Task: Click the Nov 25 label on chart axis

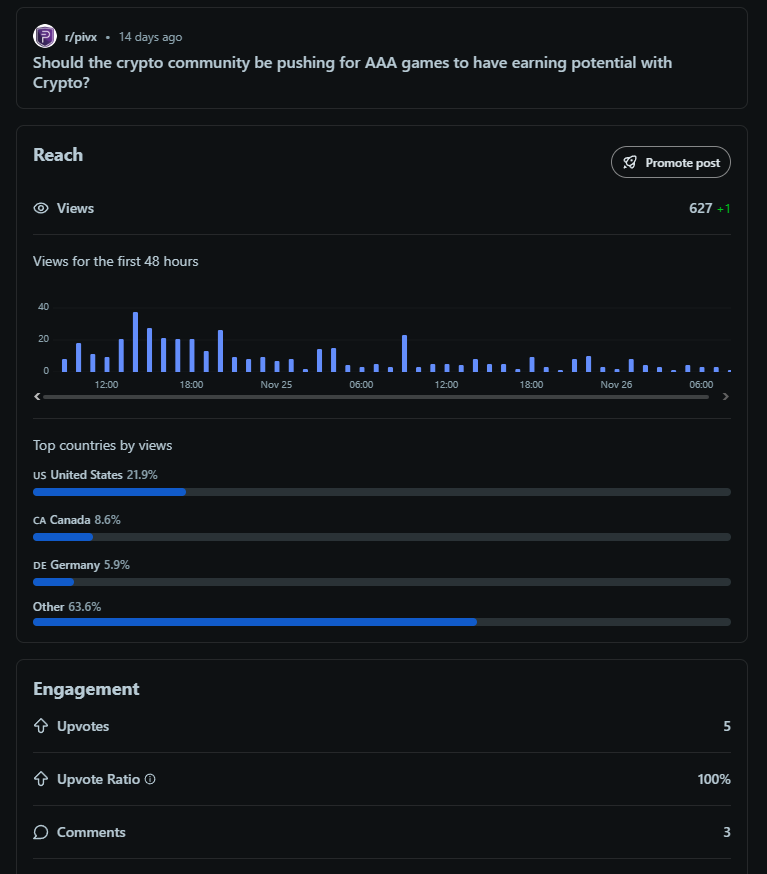Action: pyautogui.click(x=276, y=385)
